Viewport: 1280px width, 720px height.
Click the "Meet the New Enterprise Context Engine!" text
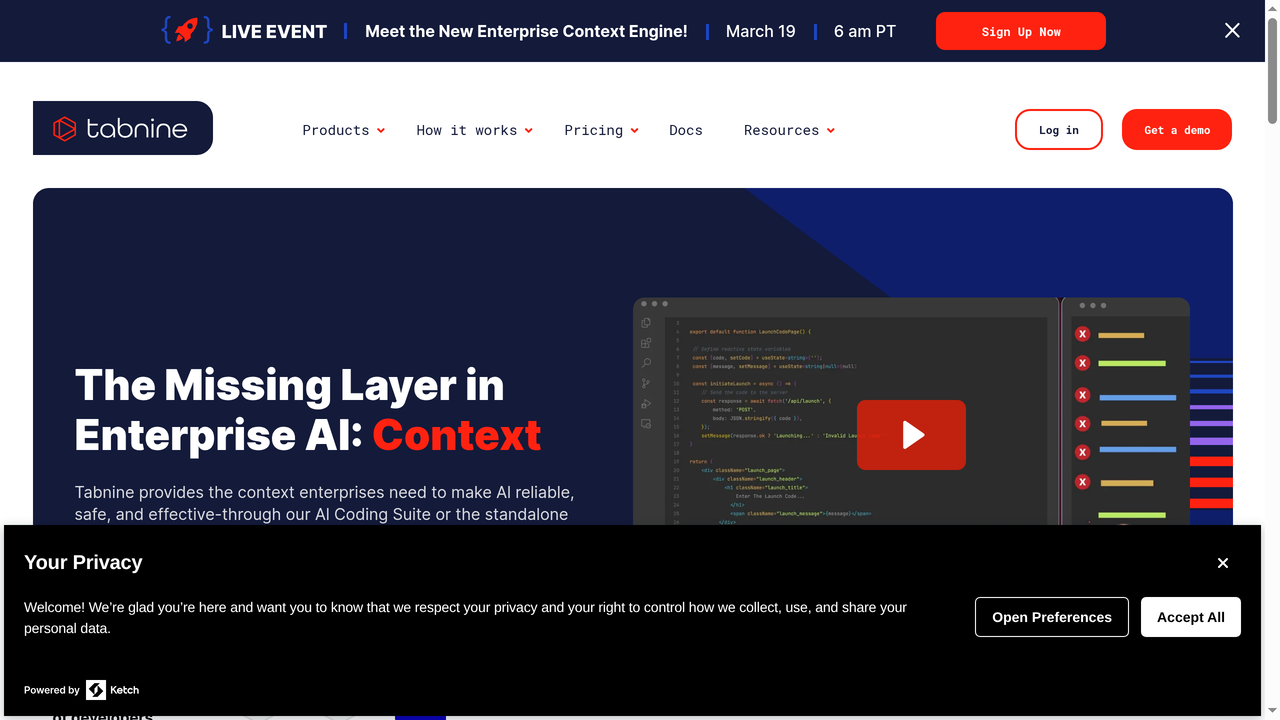pyautogui.click(x=526, y=31)
